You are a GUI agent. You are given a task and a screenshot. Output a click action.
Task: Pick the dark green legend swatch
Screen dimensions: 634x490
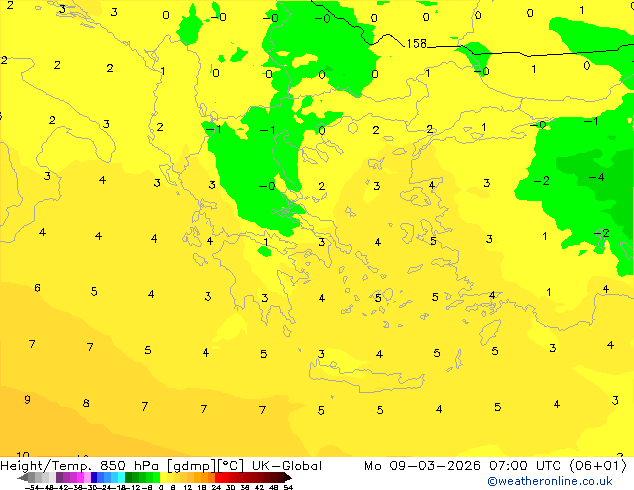(x=129, y=477)
